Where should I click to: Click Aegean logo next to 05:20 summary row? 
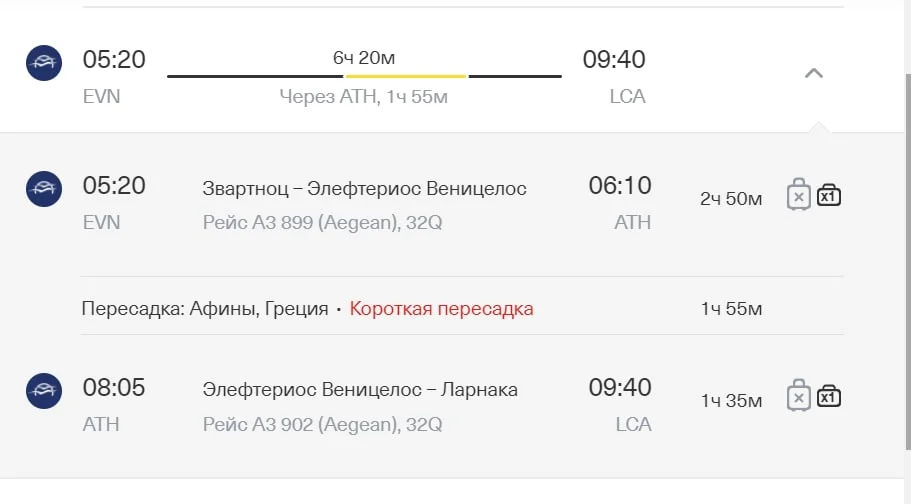[43, 63]
